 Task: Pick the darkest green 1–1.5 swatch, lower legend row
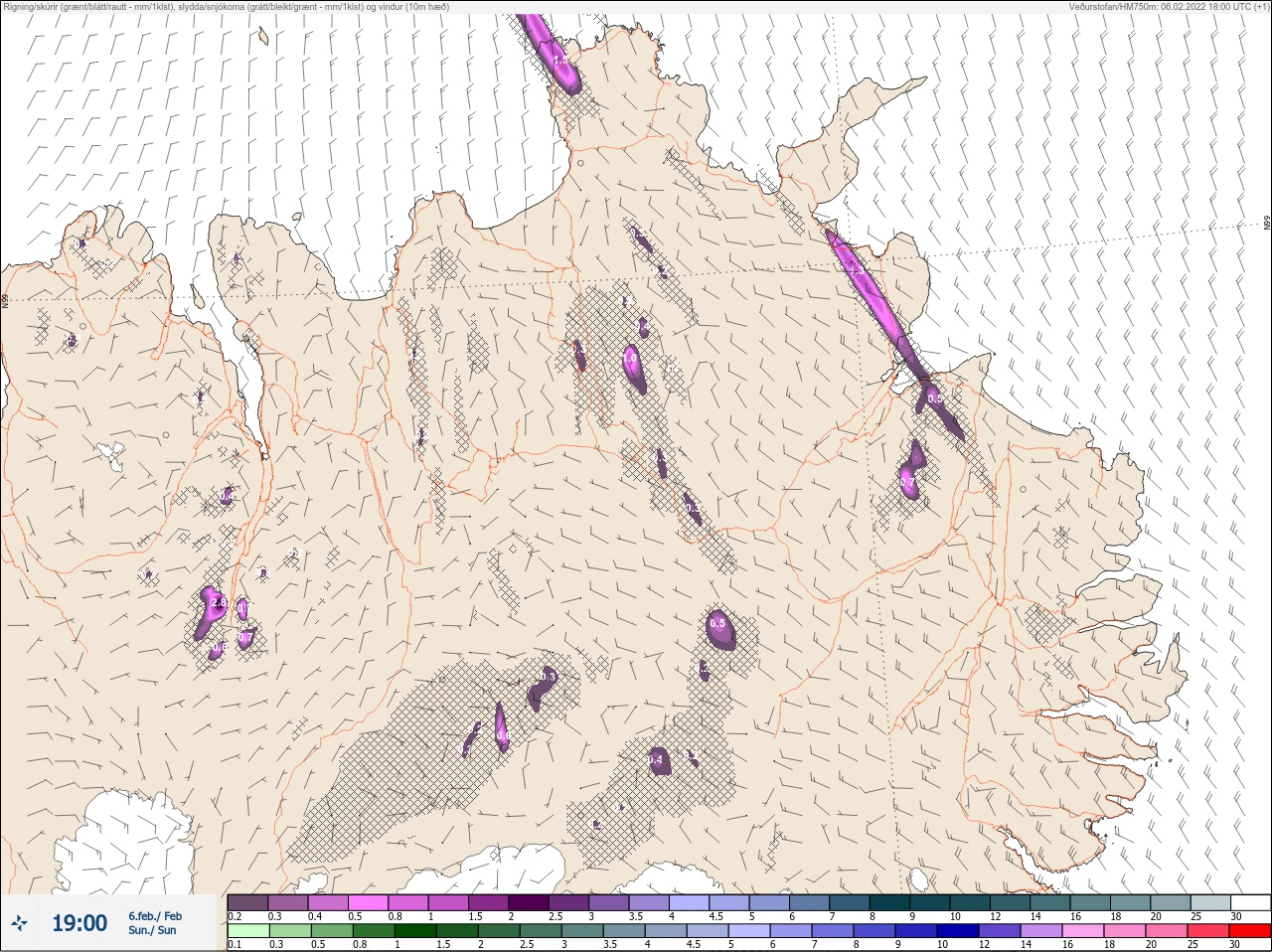coord(415,931)
